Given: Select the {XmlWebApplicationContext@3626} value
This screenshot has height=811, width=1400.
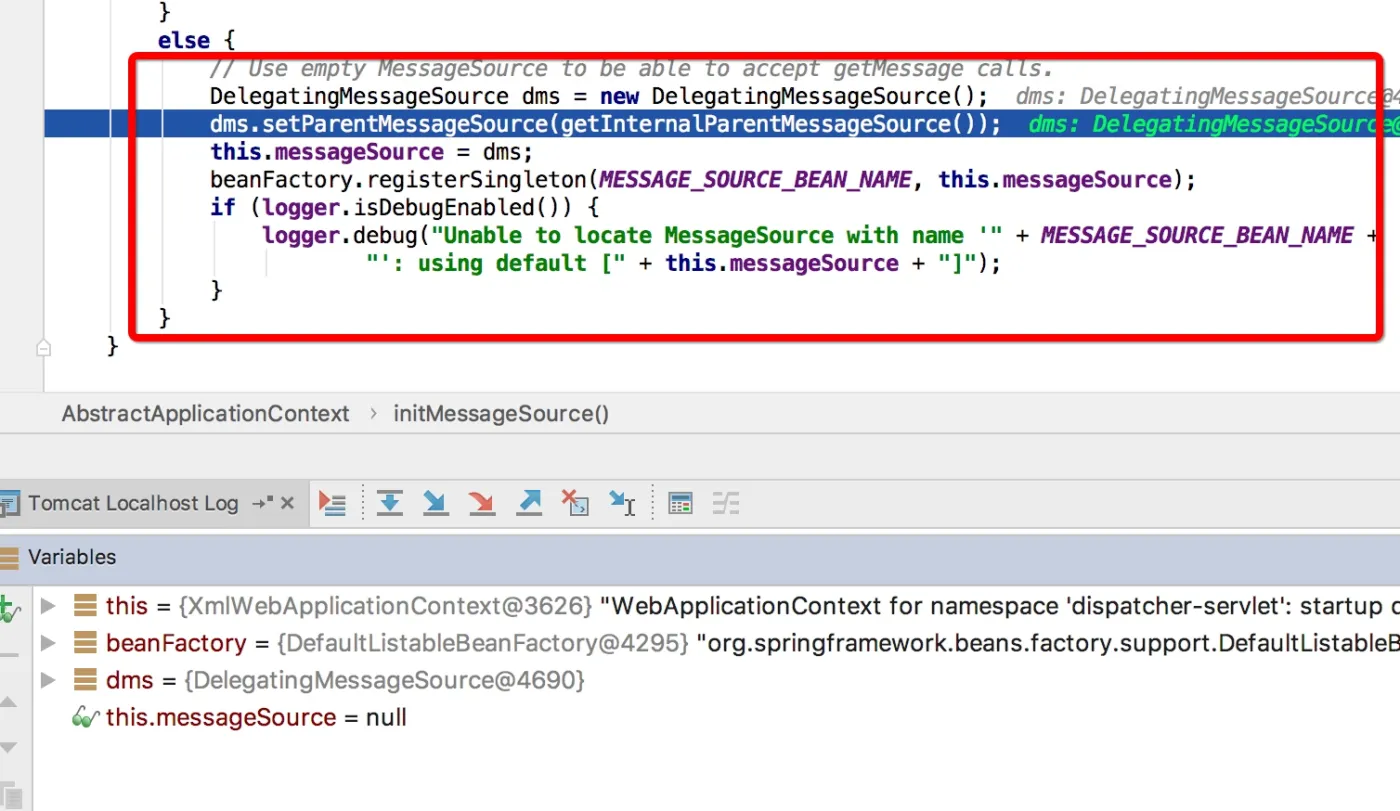Looking at the screenshot, I should [386, 606].
